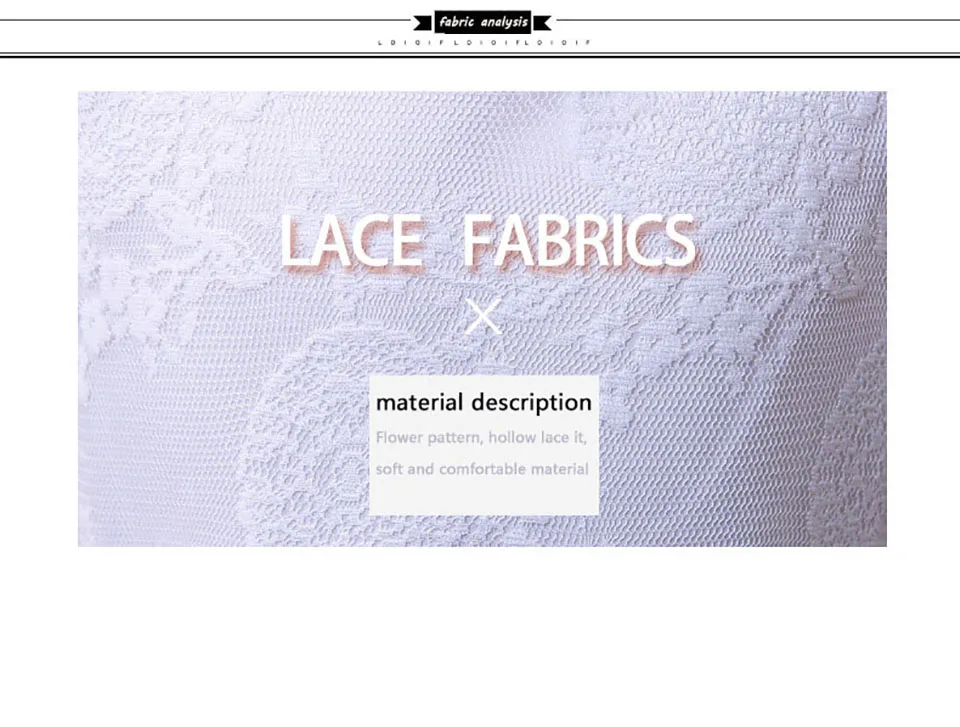The width and height of the screenshot is (960, 727).
Task: Select the "LACE FABRICS" headline text
Action: coord(488,241)
